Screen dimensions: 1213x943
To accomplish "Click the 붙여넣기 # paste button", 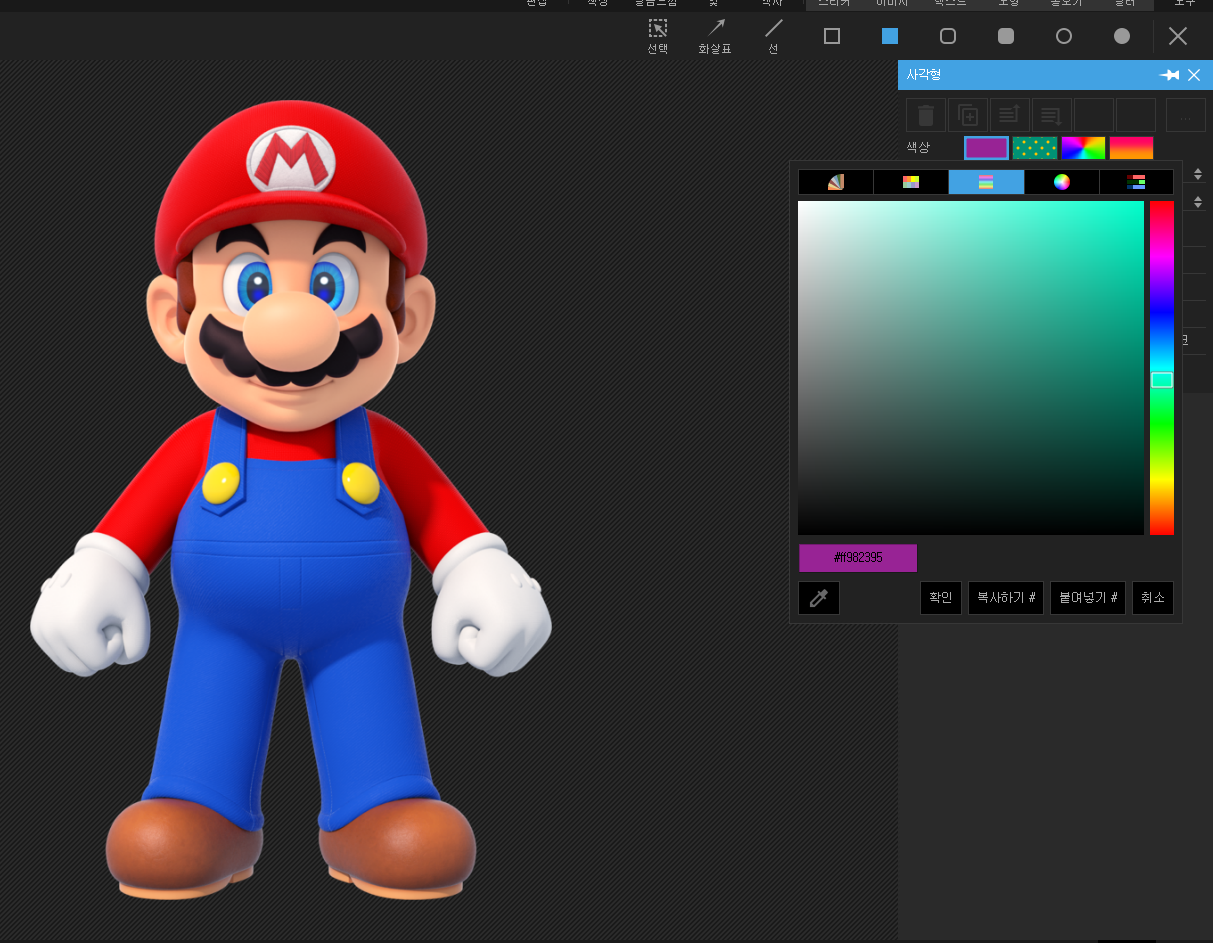I will (x=1088, y=598).
